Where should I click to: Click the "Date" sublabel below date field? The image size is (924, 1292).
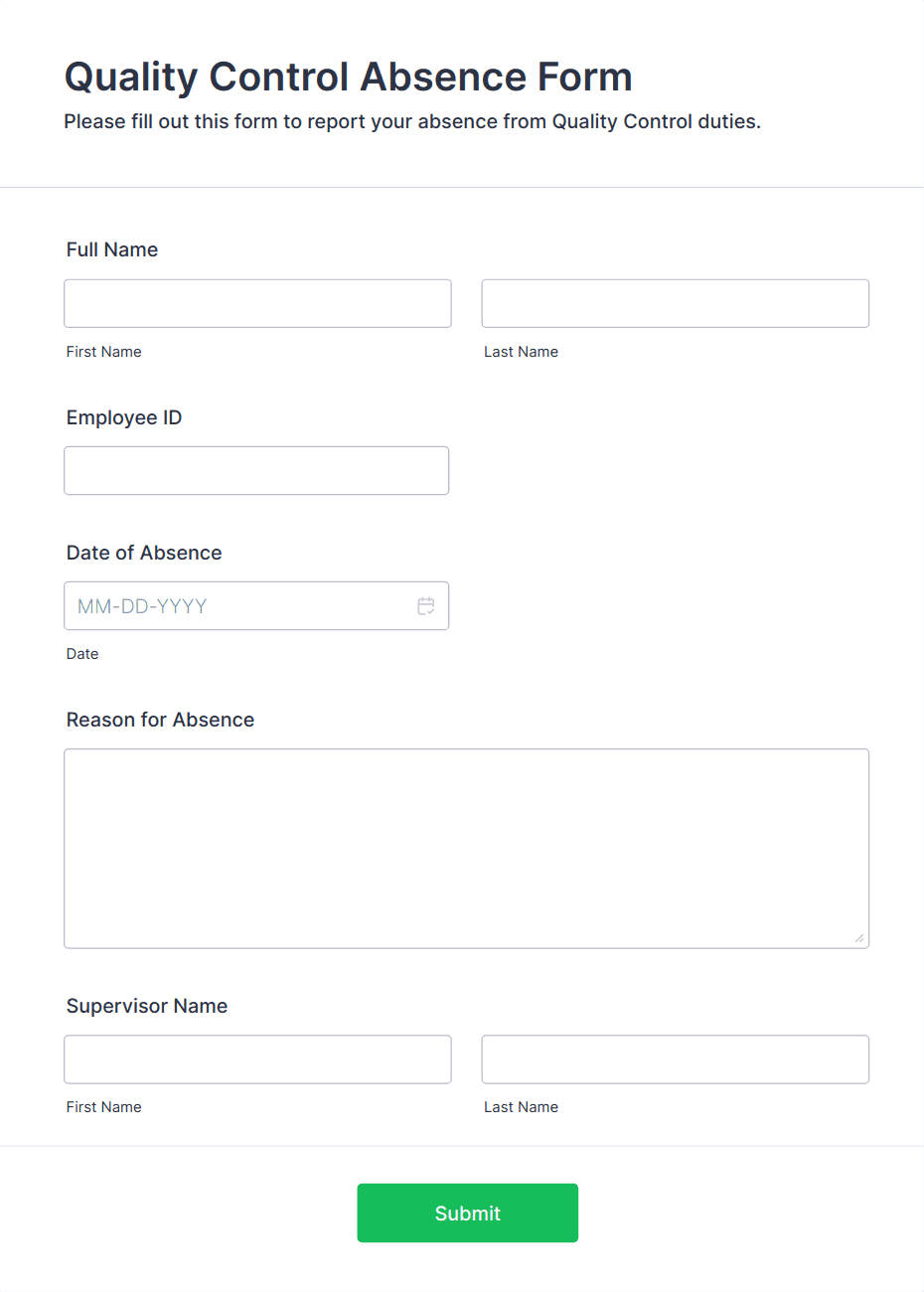click(82, 654)
